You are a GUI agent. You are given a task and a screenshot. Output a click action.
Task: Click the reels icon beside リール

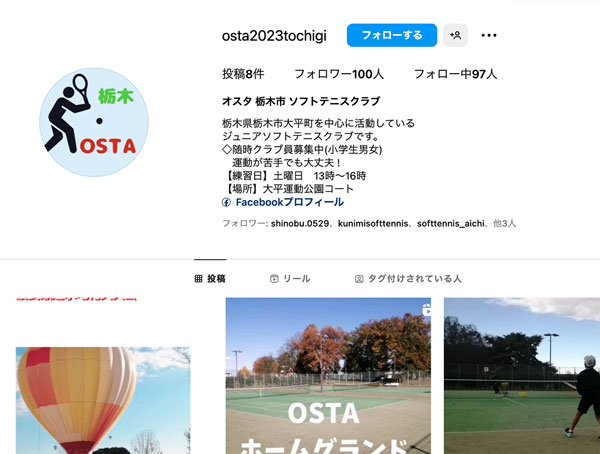pyautogui.click(x=274, y=279)
